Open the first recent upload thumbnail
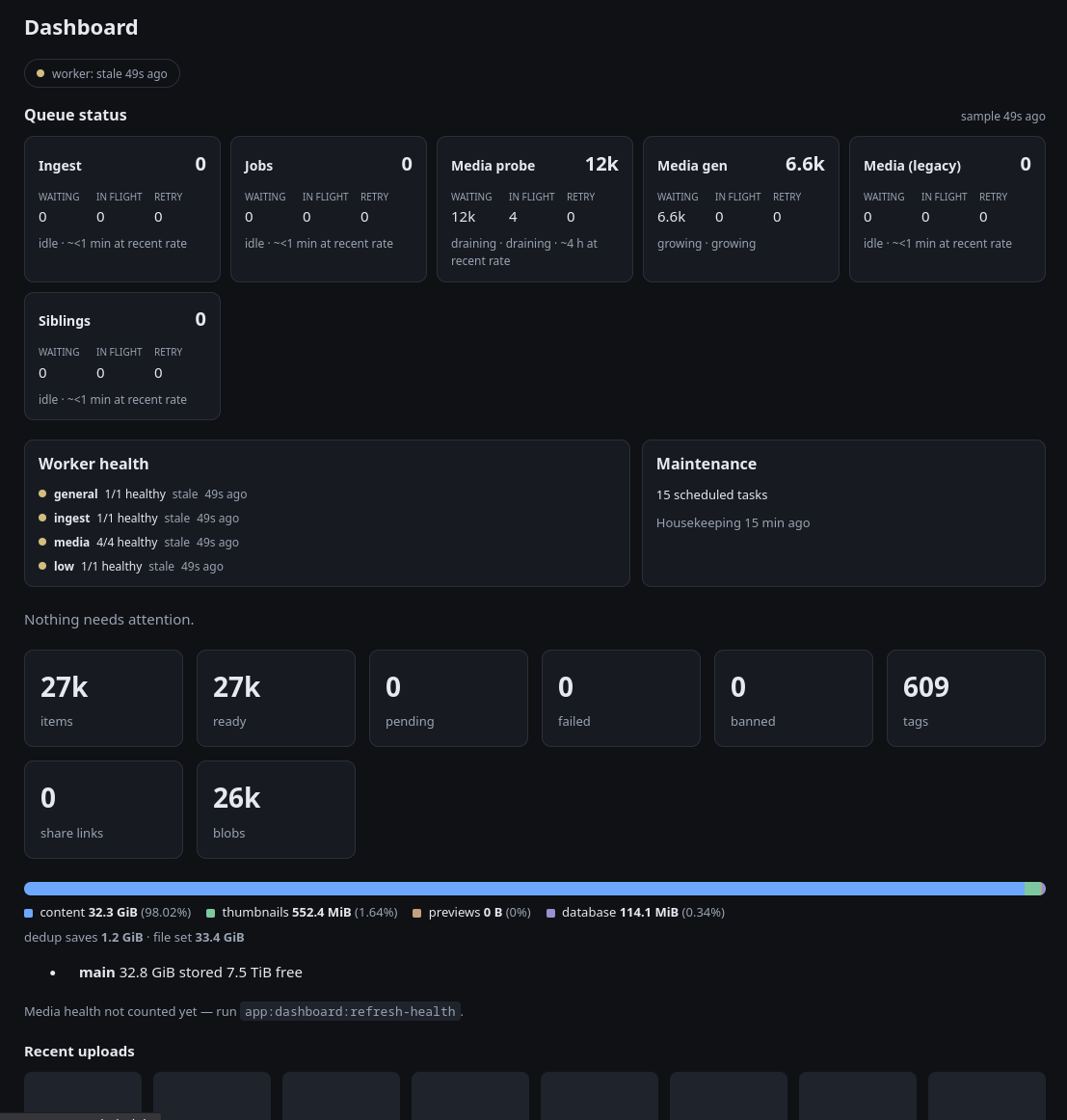The width and height of the screenshot is (1067, 1120). click(x=83, y=1096)
